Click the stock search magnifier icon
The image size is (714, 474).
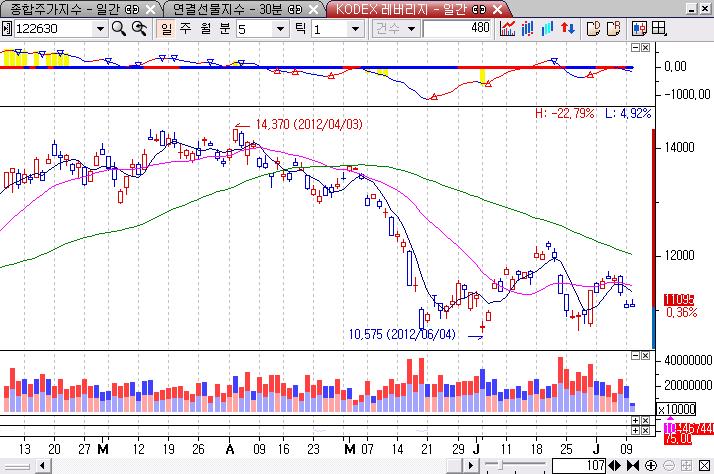tap(118, 29)
